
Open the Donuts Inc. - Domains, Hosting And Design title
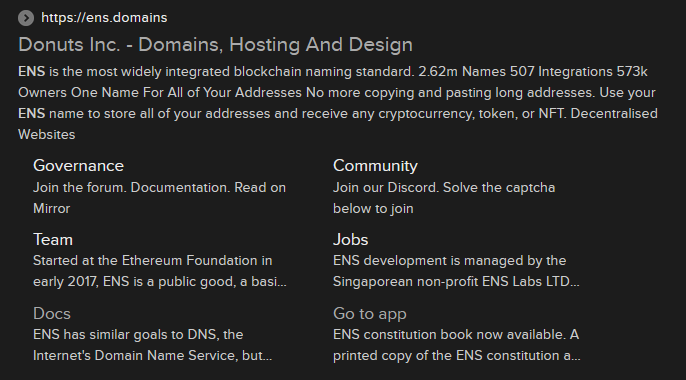[215, 45]
